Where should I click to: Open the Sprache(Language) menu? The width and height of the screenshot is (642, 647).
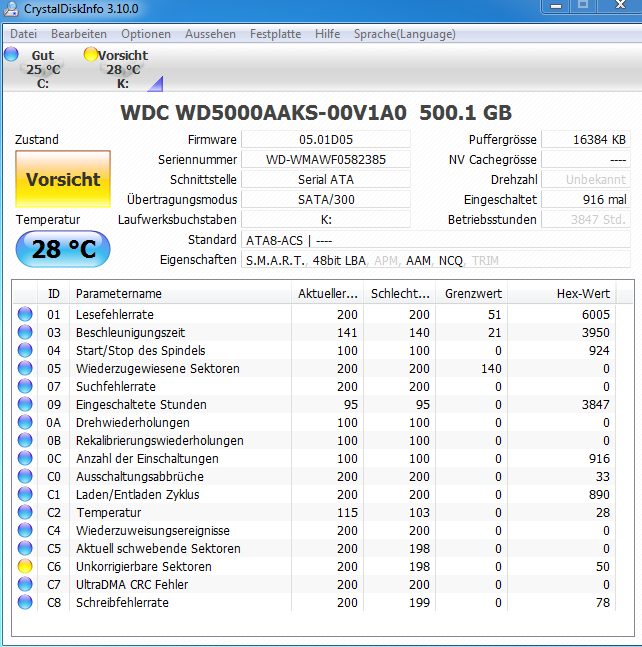click(405, 34)
